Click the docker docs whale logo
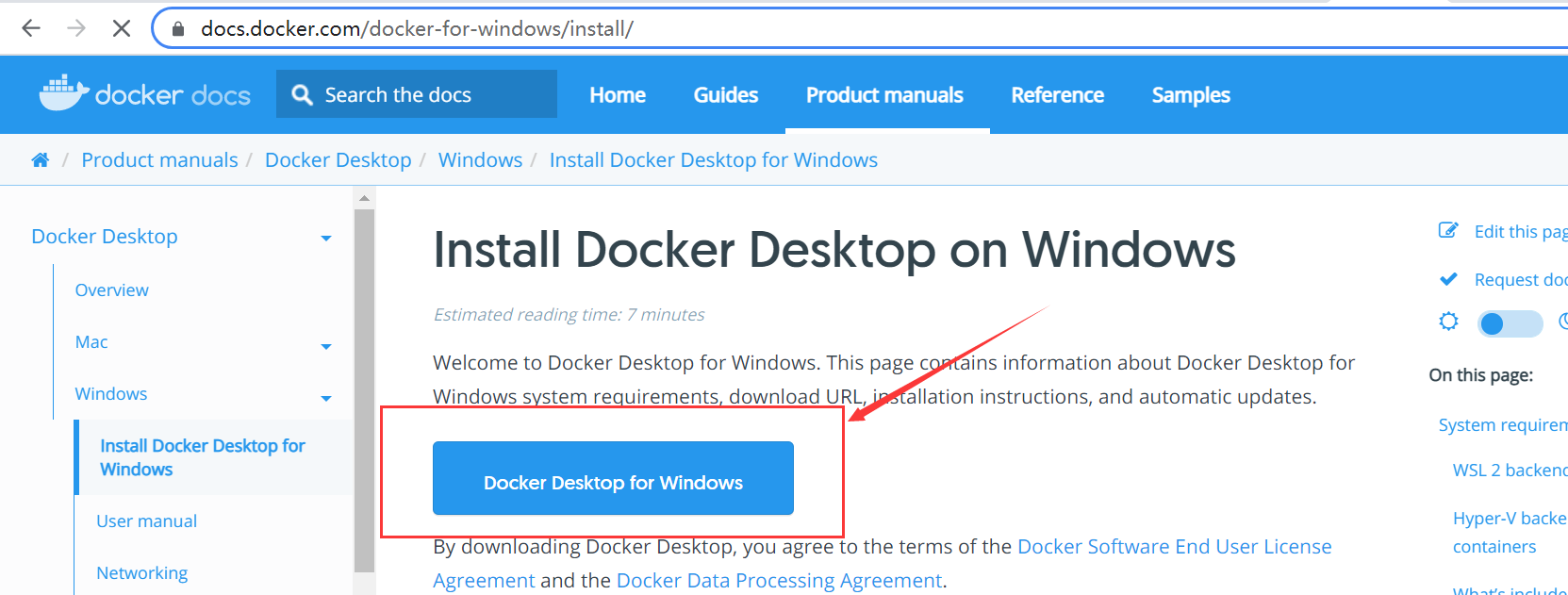The width and height of the screenshot is (1568, 595). 145,93
